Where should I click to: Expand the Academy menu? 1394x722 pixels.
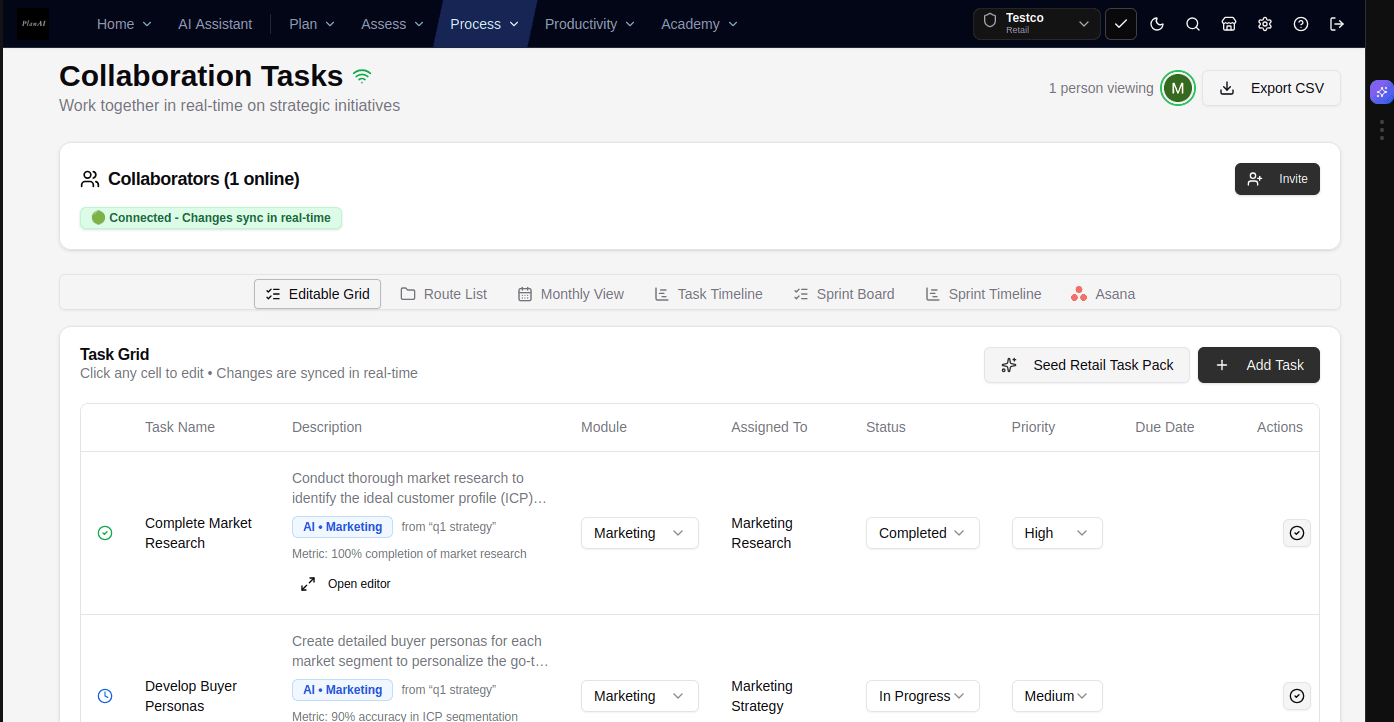tap(699, 24)
